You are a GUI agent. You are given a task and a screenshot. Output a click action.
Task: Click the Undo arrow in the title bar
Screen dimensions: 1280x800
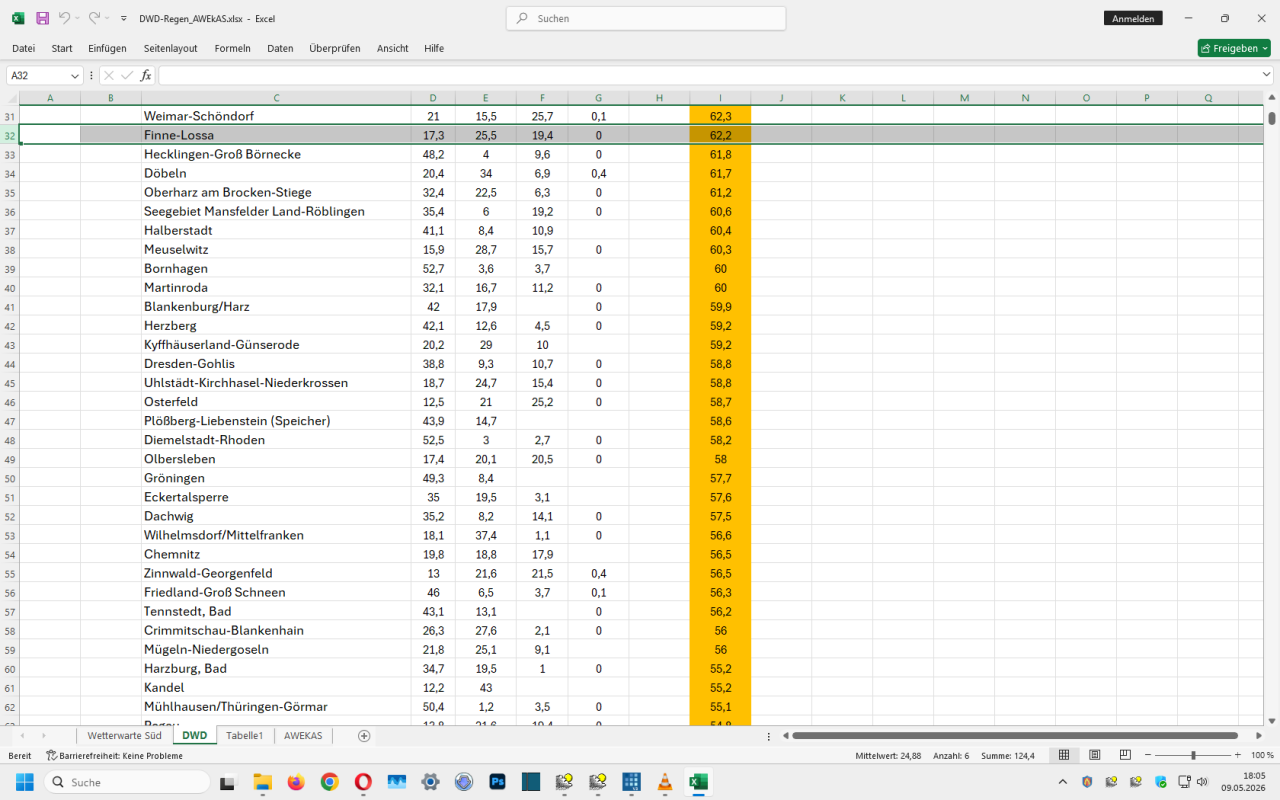click(x=64, y=18)
